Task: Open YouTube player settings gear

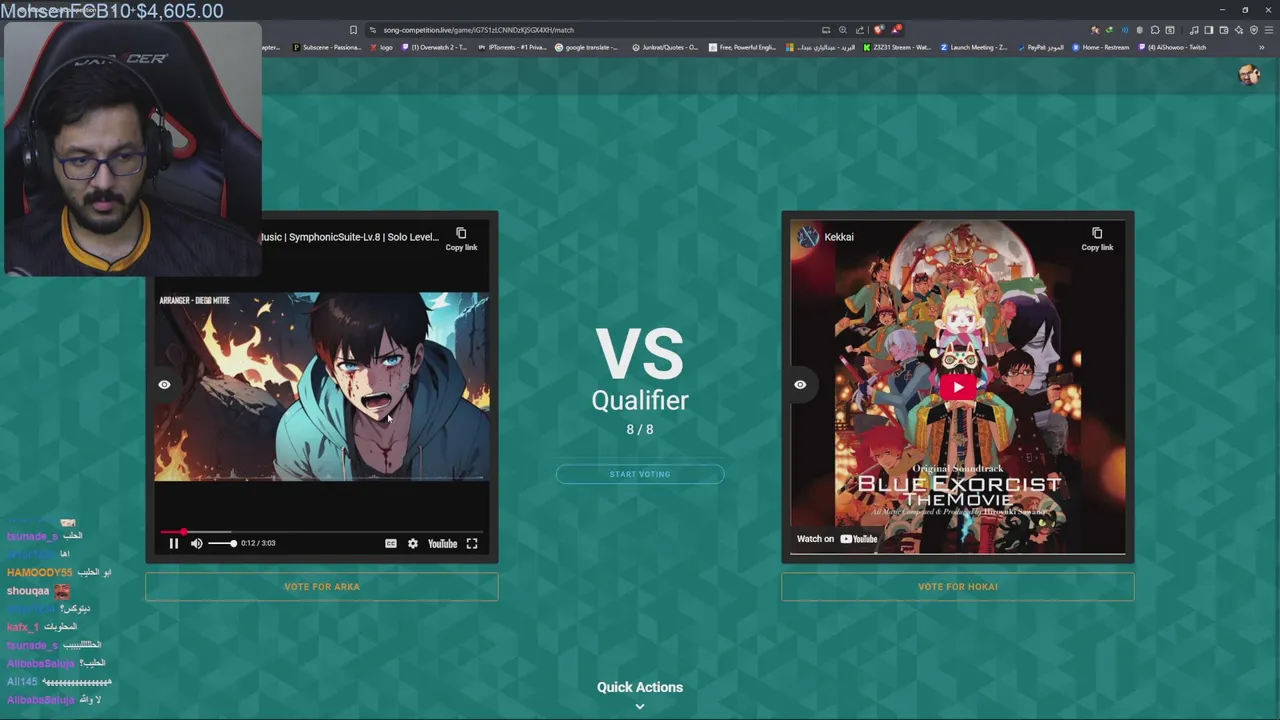Action: [413, 543]
